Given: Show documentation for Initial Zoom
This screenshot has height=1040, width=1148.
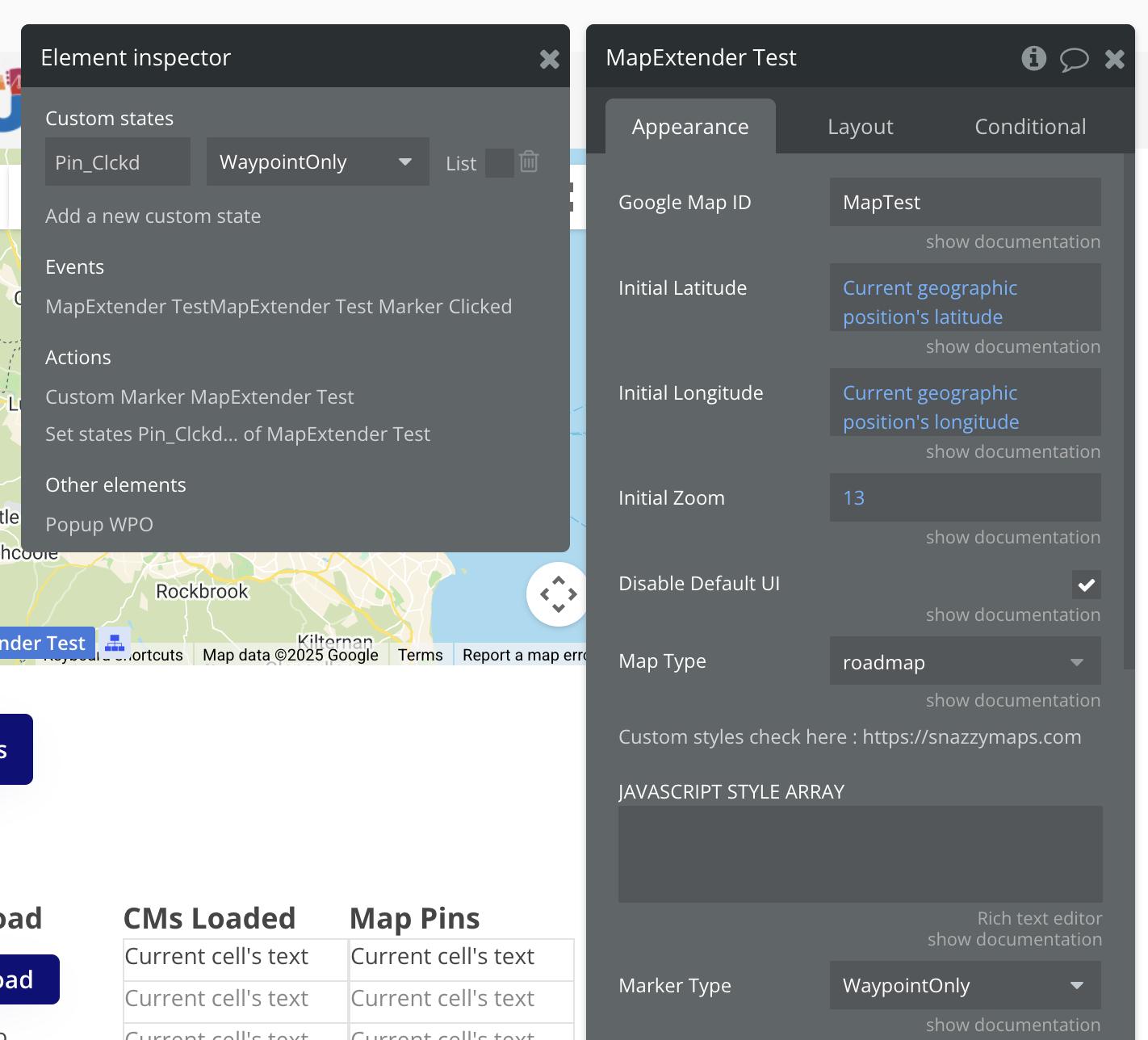Looking at the screenshot, I should coord(1013,538).
